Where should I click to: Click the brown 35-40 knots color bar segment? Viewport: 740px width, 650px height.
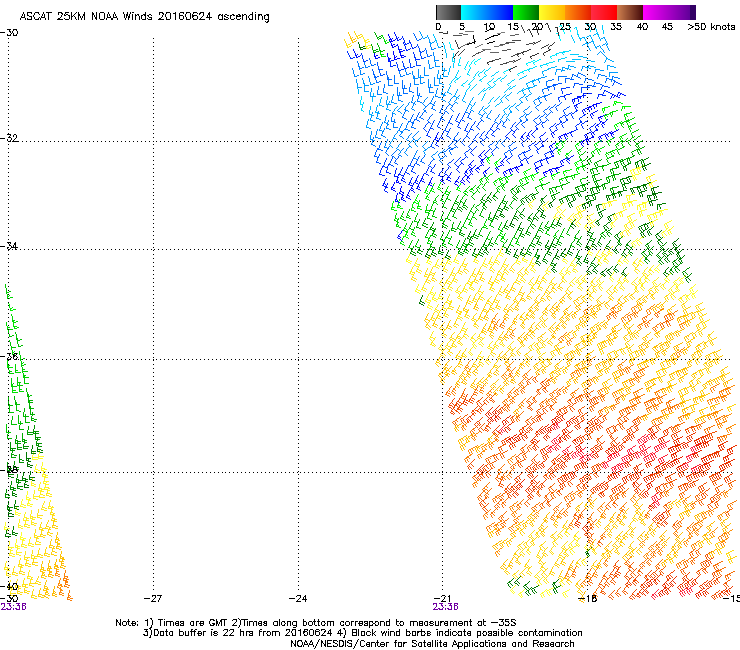(x=630, y=12)
